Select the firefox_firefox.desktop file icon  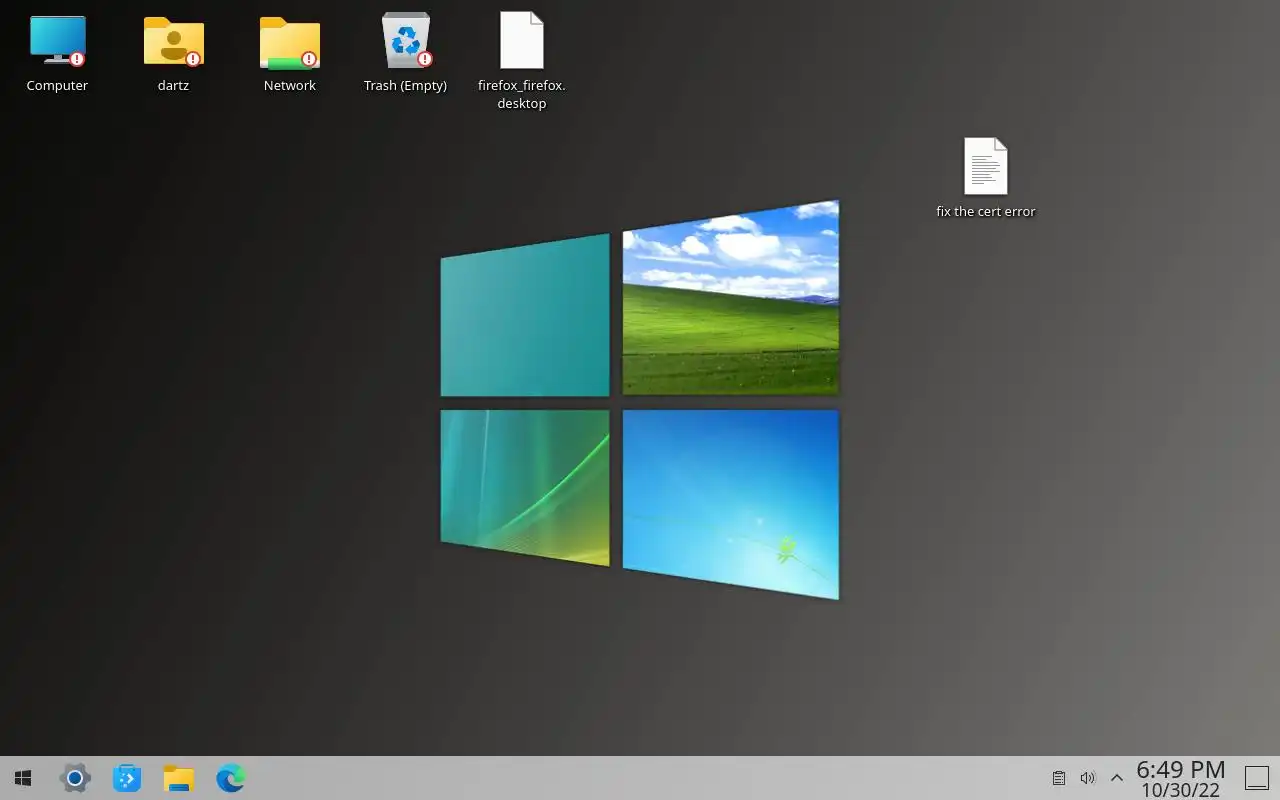(521, 40)
